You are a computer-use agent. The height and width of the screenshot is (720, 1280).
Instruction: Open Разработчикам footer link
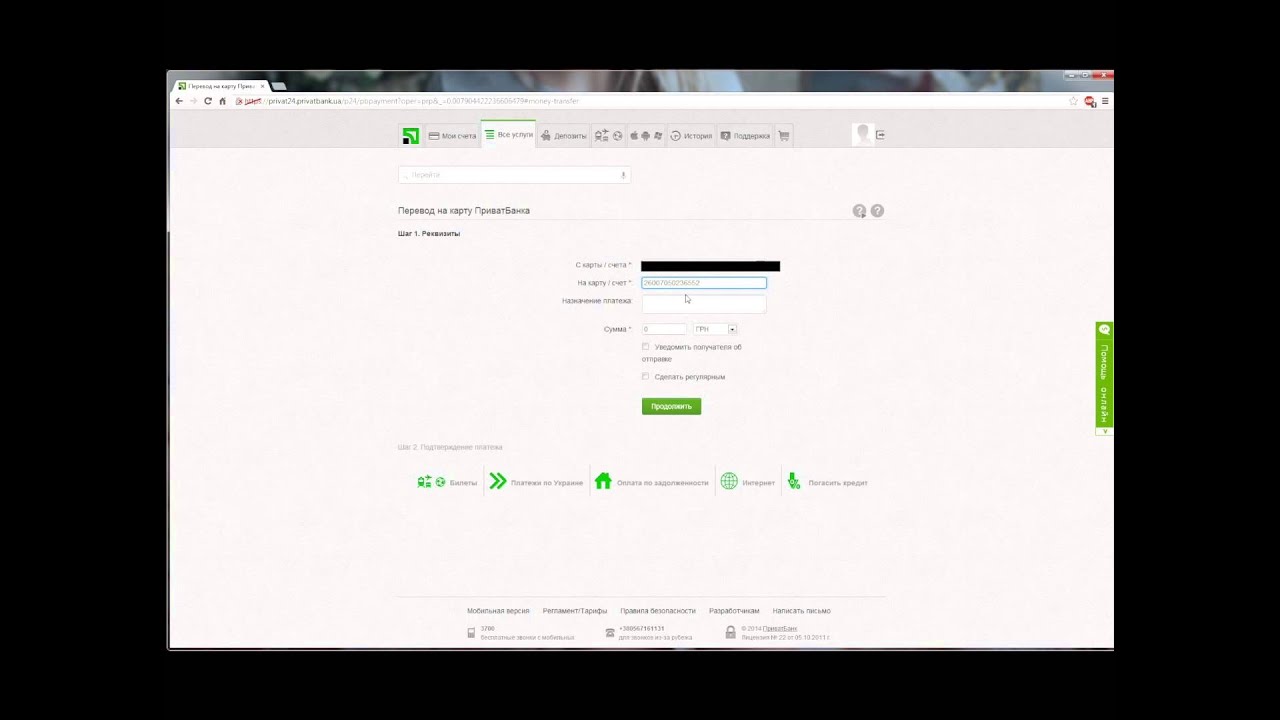pyautogui.click(x=734, y=611)
